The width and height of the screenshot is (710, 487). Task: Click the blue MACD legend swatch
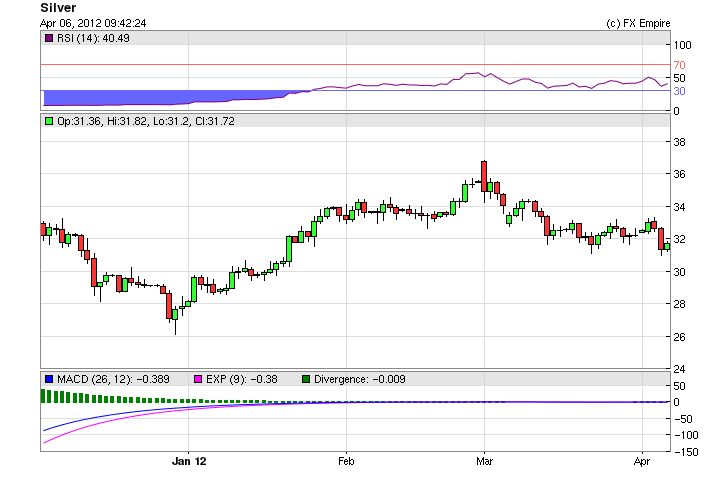pos(49,379)
